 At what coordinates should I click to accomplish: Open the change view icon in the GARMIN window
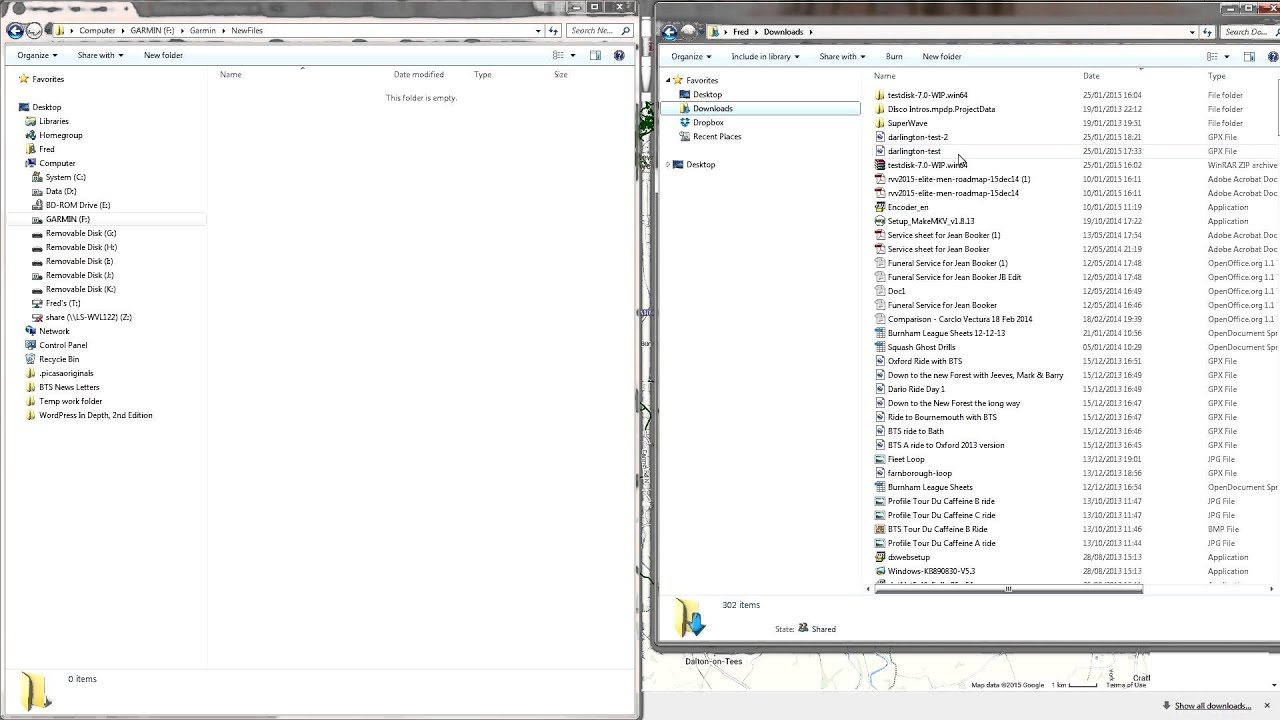559,55
